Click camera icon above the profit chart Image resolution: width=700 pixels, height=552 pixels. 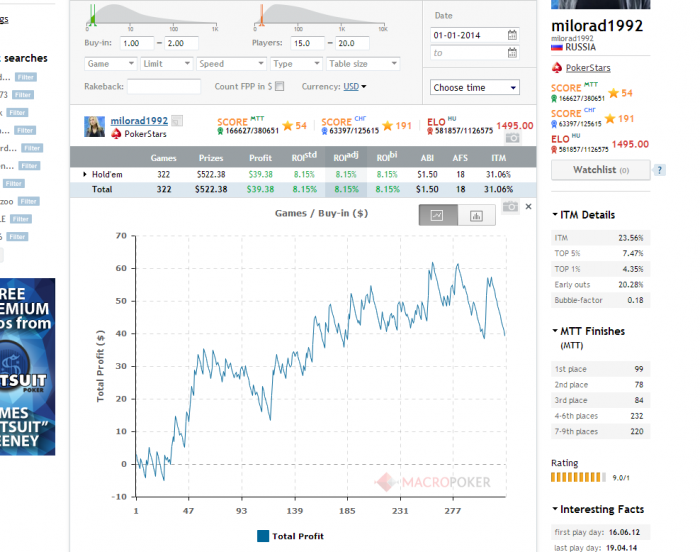click(x=510, y=207)
